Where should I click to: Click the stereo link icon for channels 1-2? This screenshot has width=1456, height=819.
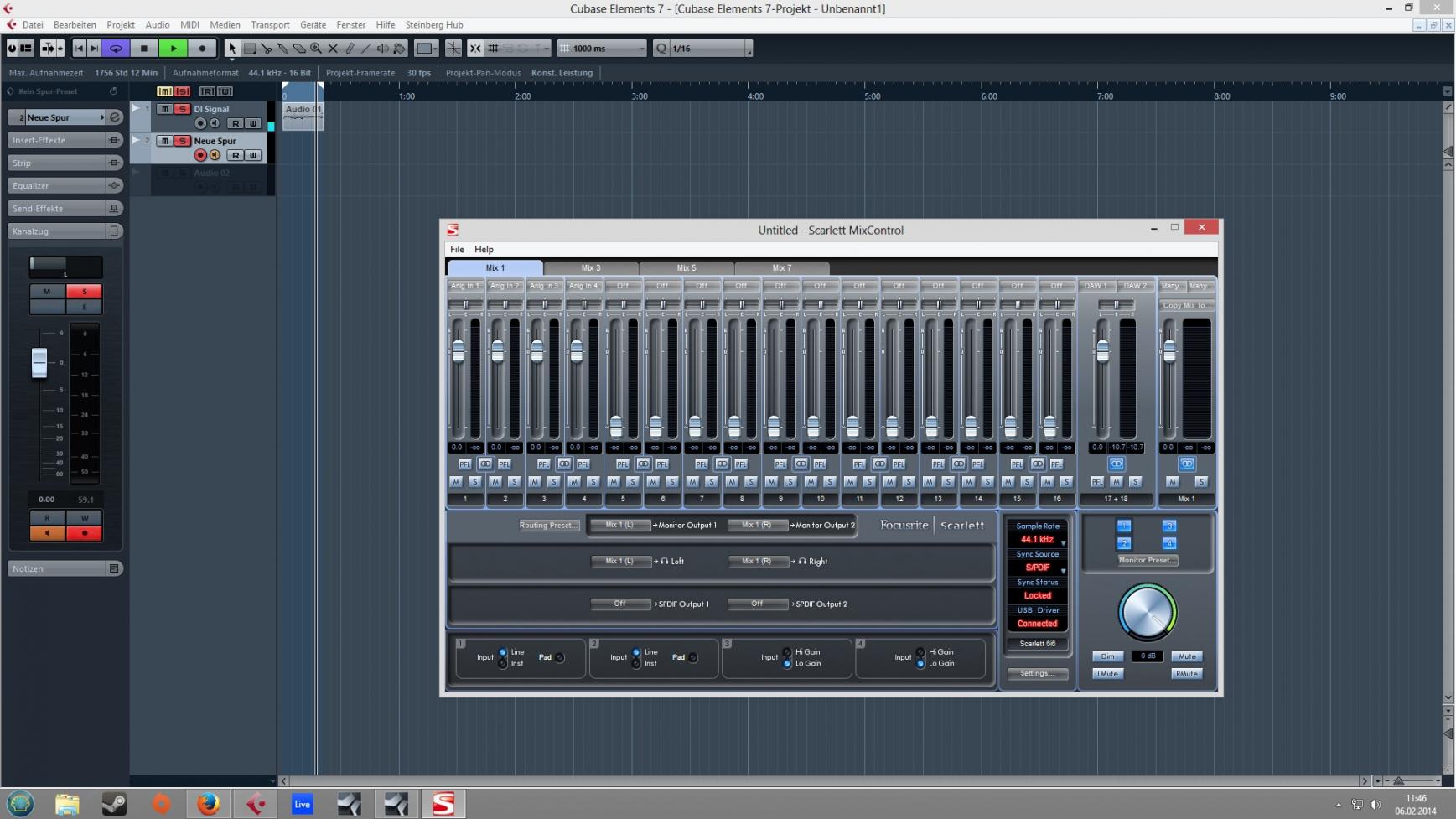(x=484, y=464)
